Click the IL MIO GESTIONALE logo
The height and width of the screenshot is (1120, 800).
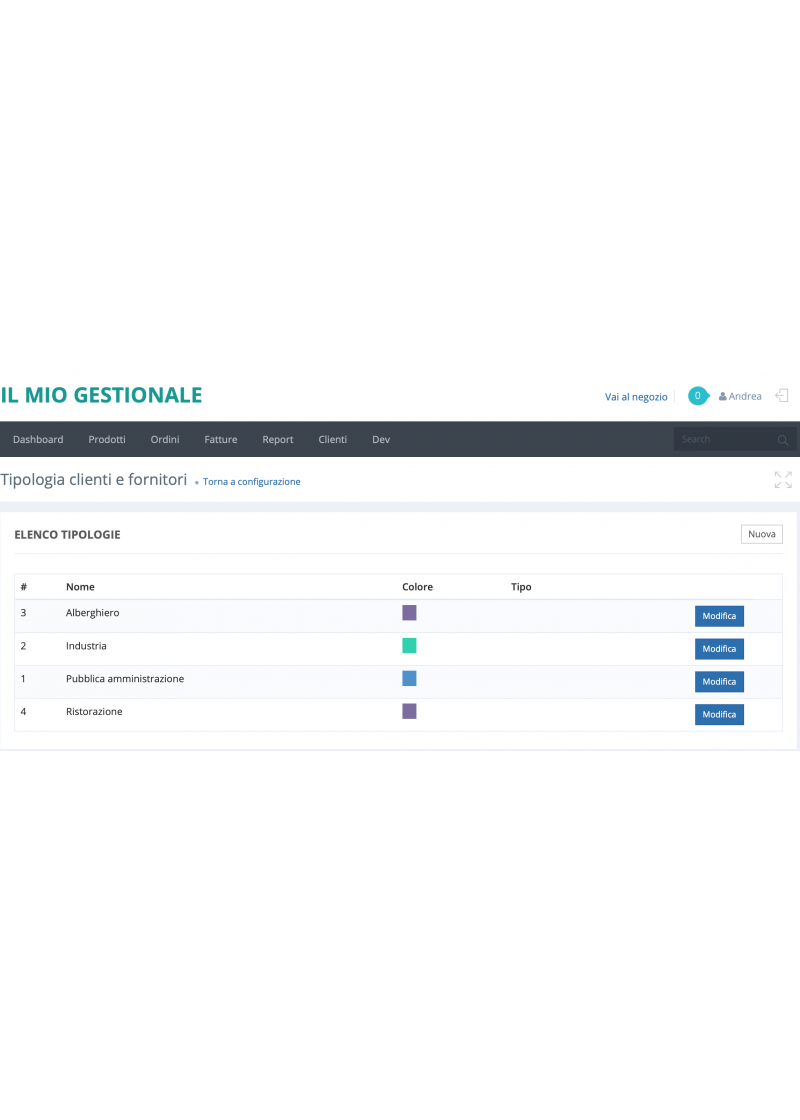click(101, 395)
